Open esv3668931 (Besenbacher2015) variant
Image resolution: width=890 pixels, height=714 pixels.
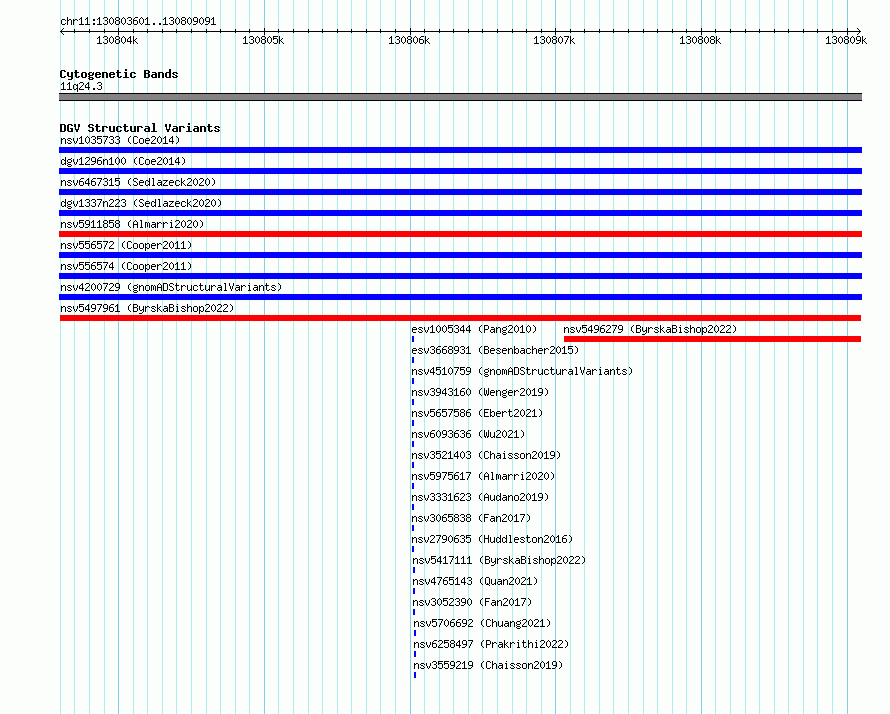[x=495, y=350]
